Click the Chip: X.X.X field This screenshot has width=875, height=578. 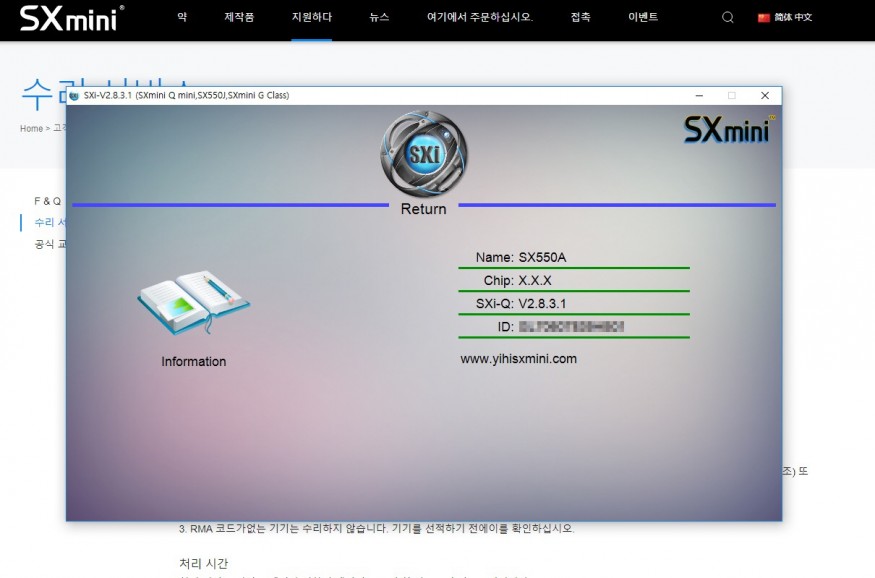[574, 280]
